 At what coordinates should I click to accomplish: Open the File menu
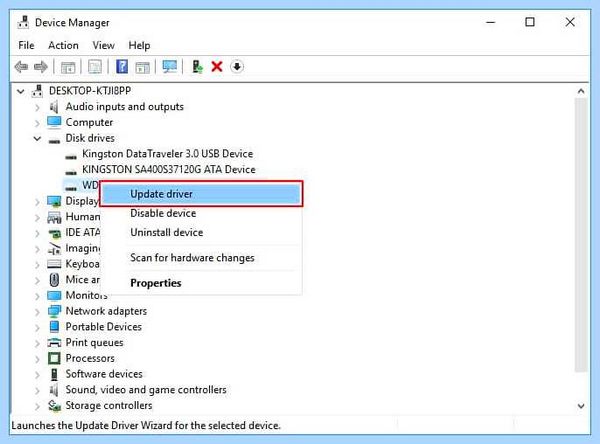pos(26,45)
